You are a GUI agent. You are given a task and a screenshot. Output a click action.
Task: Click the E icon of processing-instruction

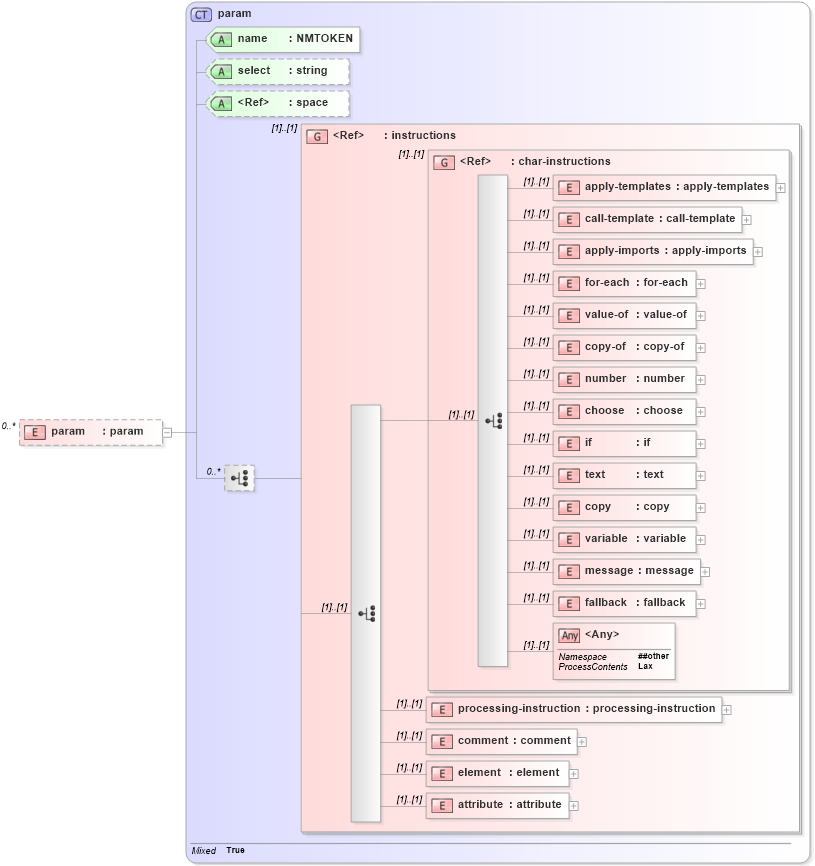pyautogui.click(x=441, y=709)
